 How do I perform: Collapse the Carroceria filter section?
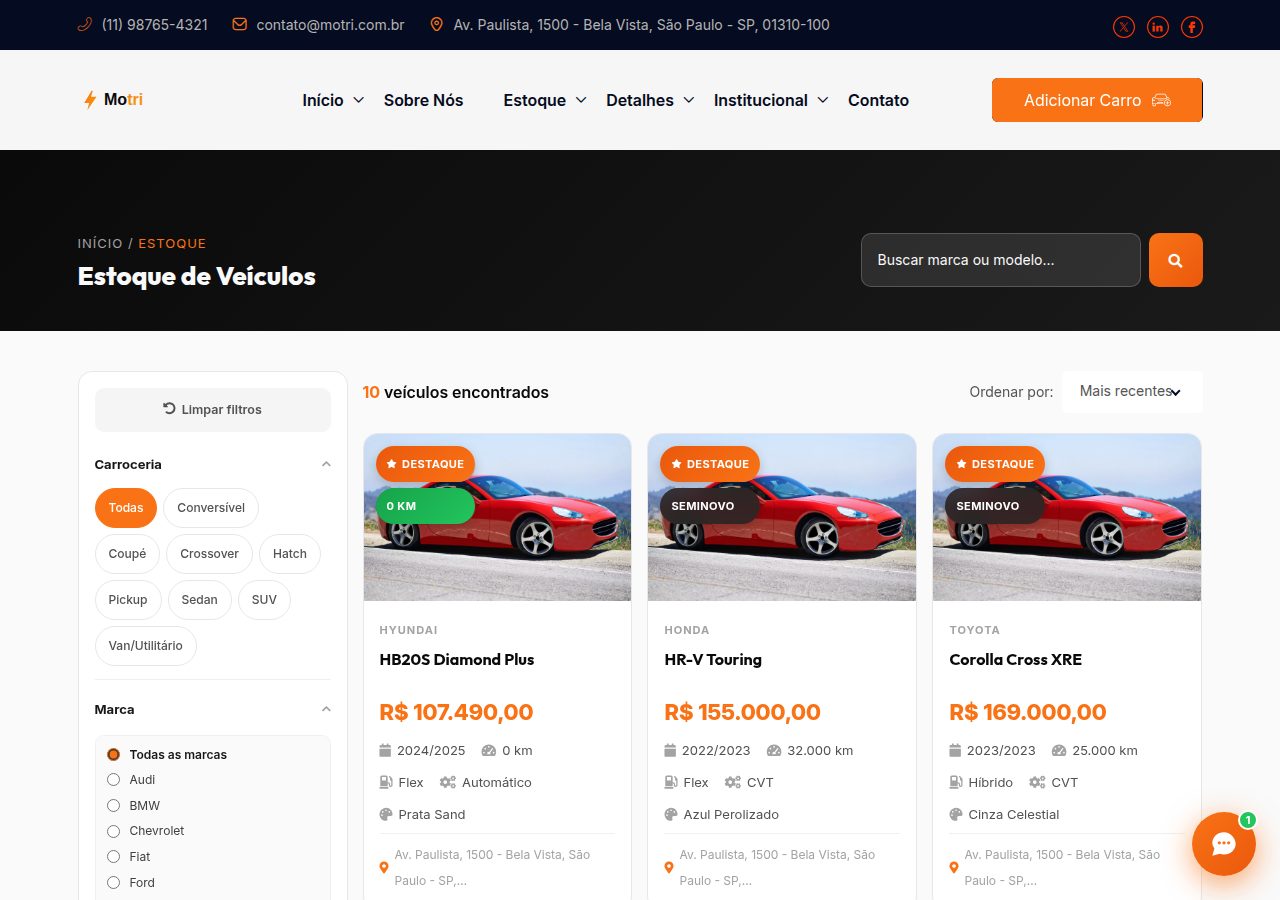pyautogui.click(x=326, y=464)
